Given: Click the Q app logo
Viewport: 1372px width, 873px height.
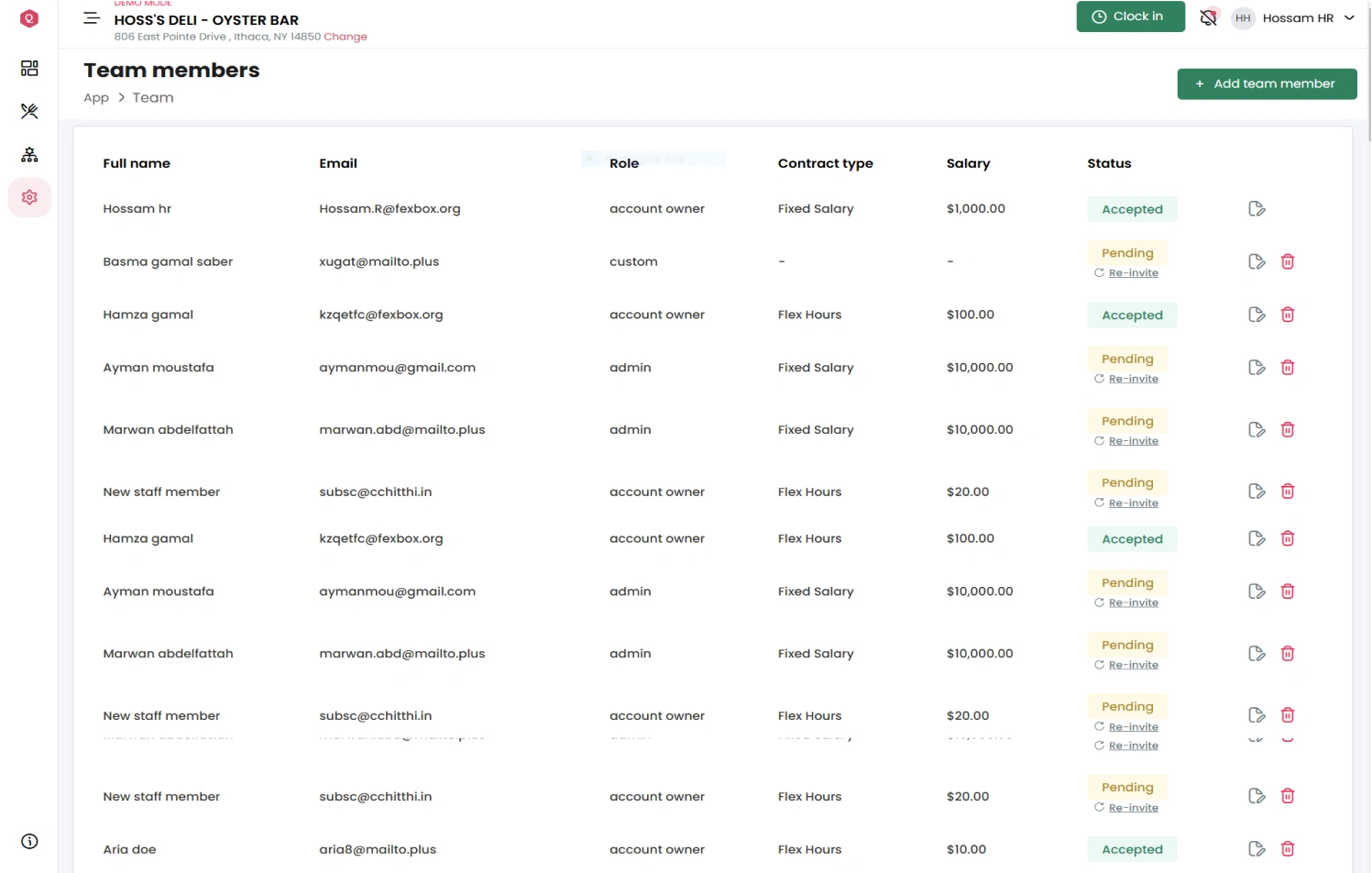Looking at the screenshot, I should tap(29, 18).
